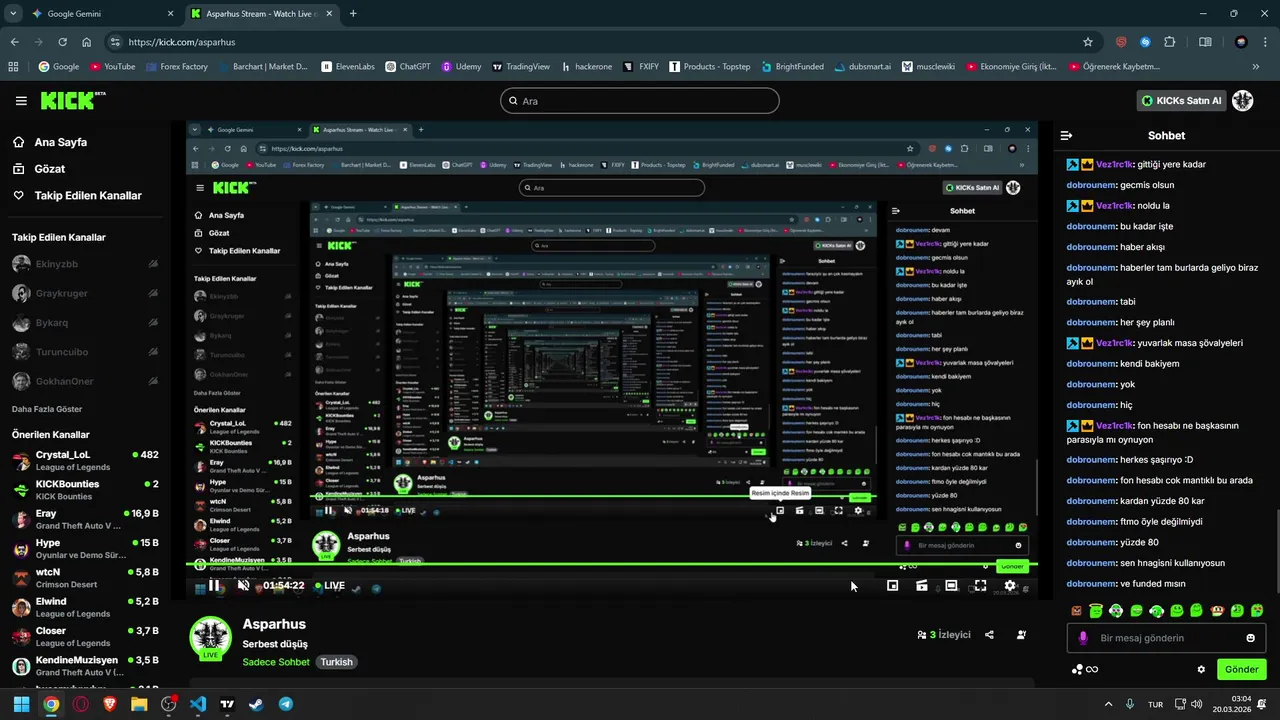1280x720 pixels.
Task: Enable picture-in-picture on the player
Action: coord(892,586)
